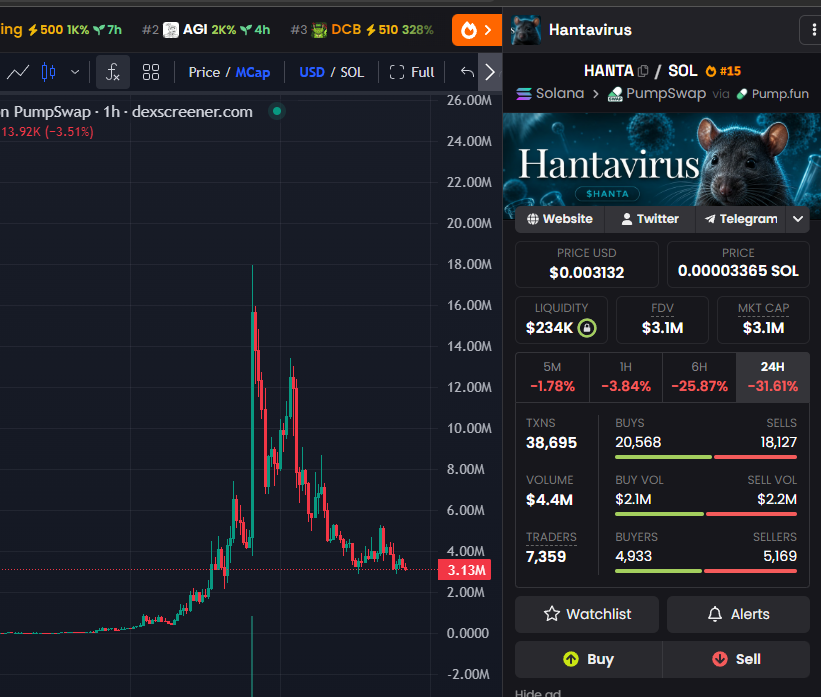Viewport: 821px width, 697px height.
Task: Click the buyers/sellers ratio bar
Action: (706, 571)
